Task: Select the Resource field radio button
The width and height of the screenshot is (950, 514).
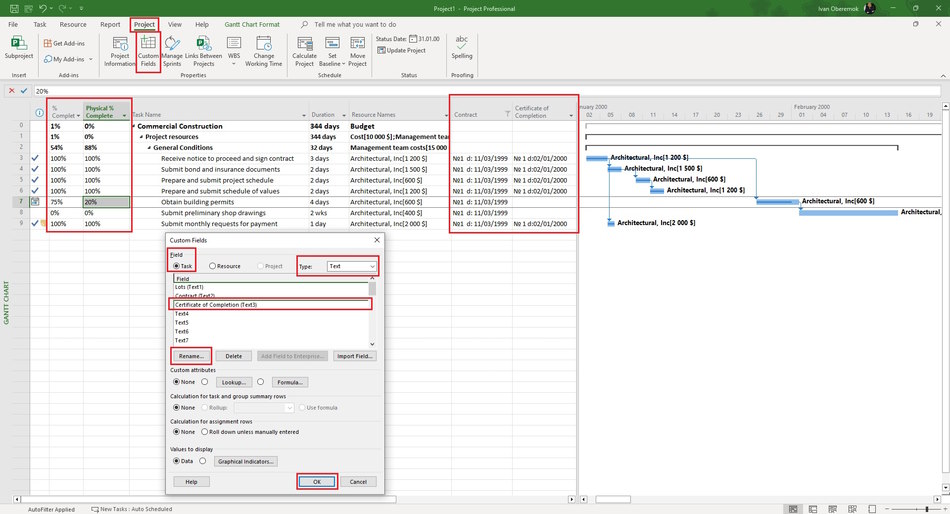Action: (x=212, y=266)
